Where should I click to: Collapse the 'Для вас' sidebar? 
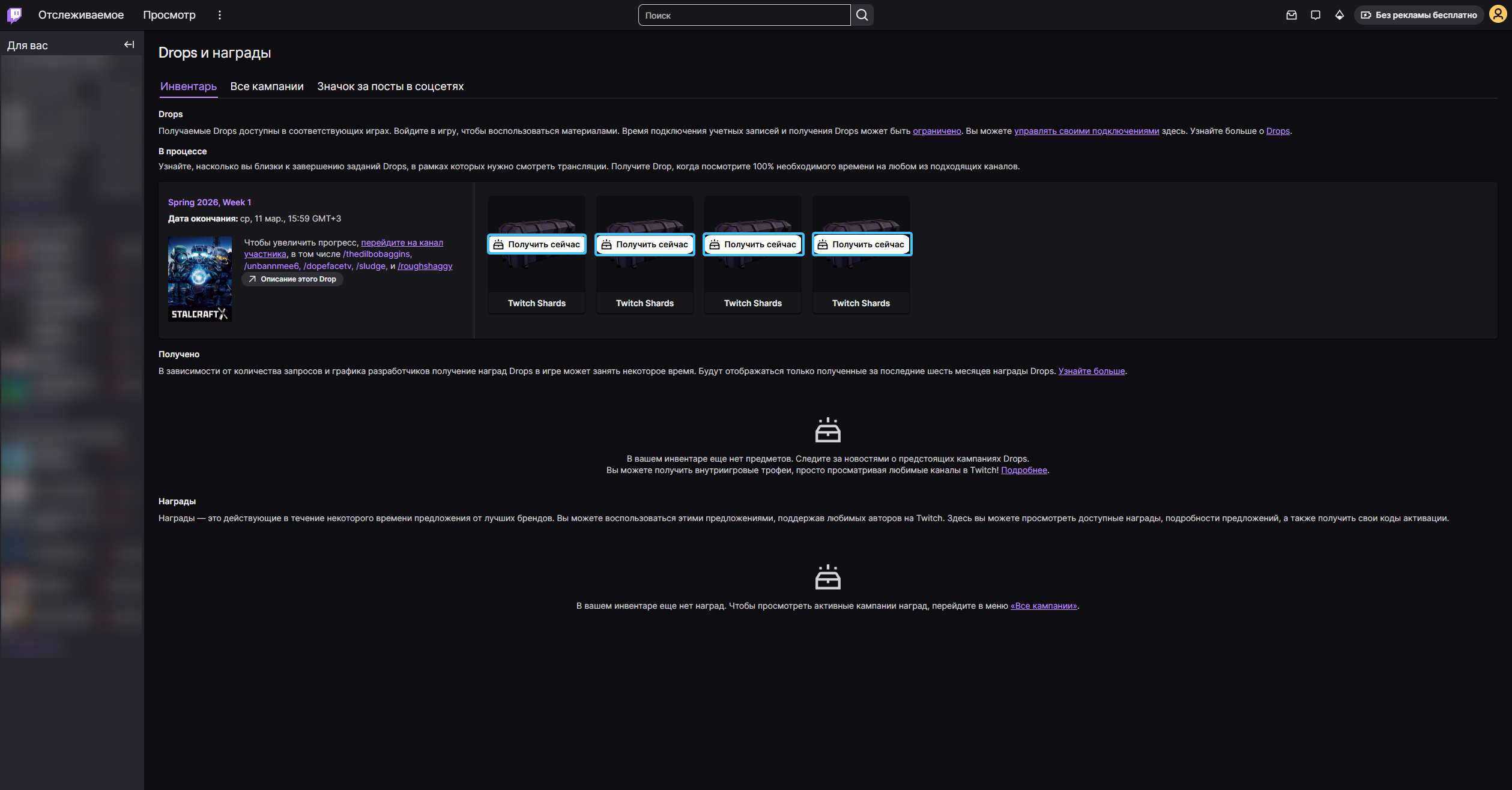129,44
